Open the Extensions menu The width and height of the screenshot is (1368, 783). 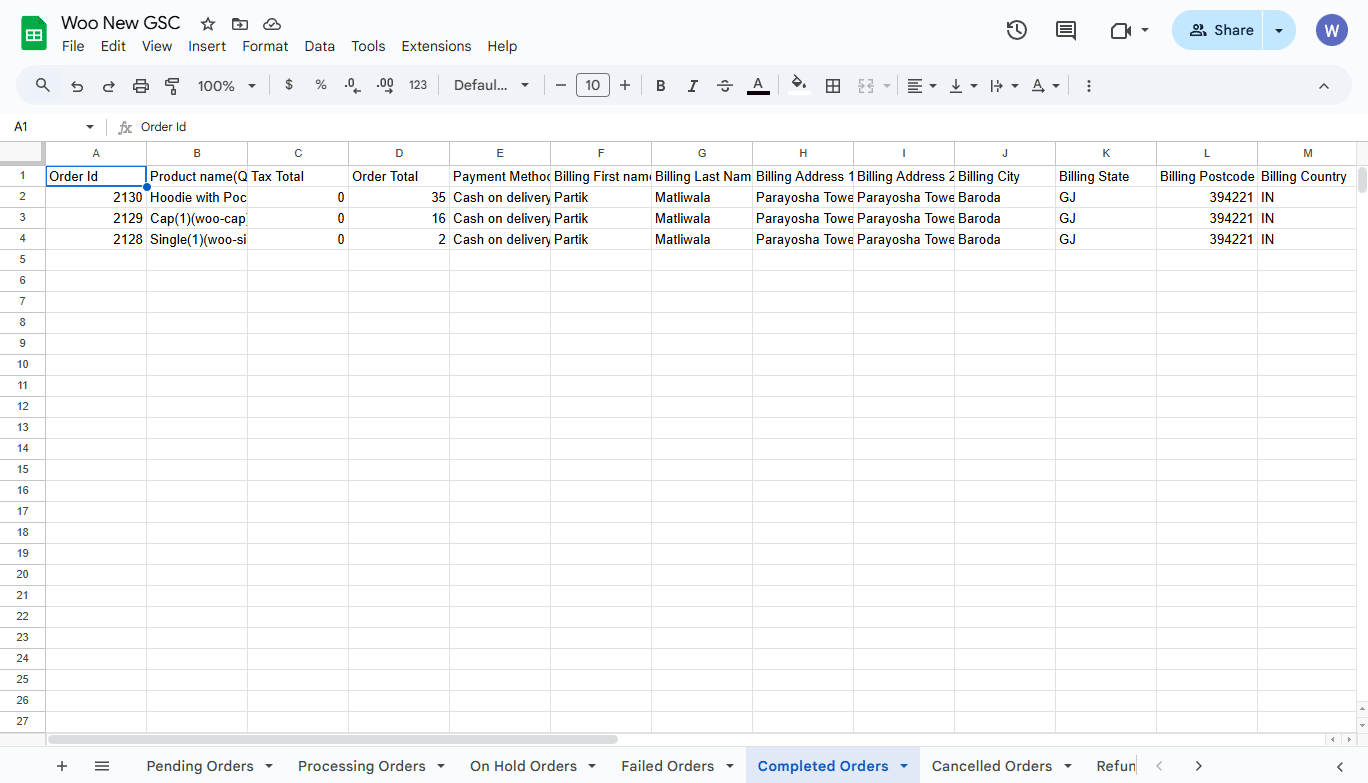(436, 46)
